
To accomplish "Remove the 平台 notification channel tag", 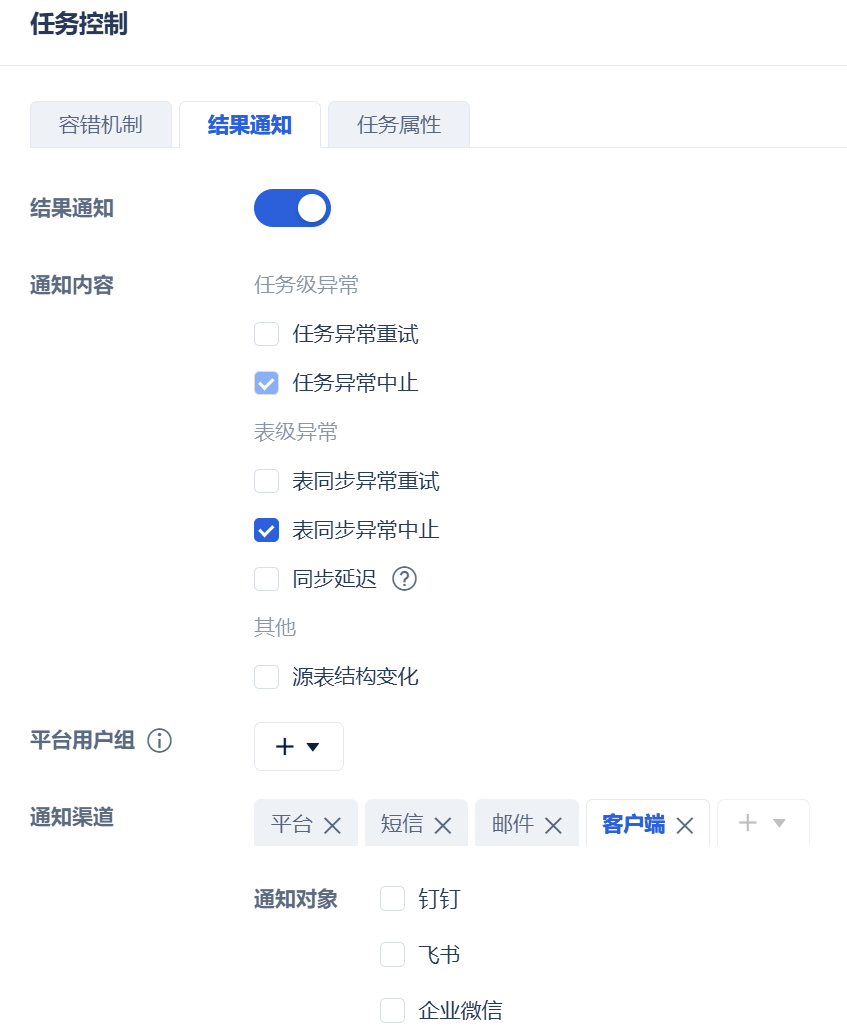I will [333, 825].
